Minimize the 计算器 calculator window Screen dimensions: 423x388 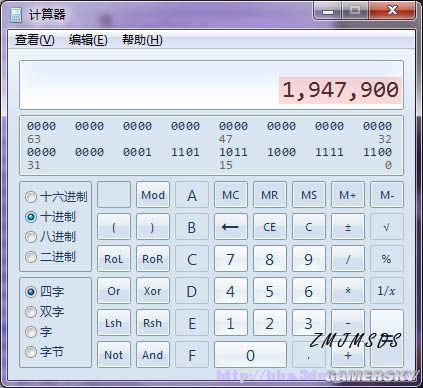click(x=328, y=11)
